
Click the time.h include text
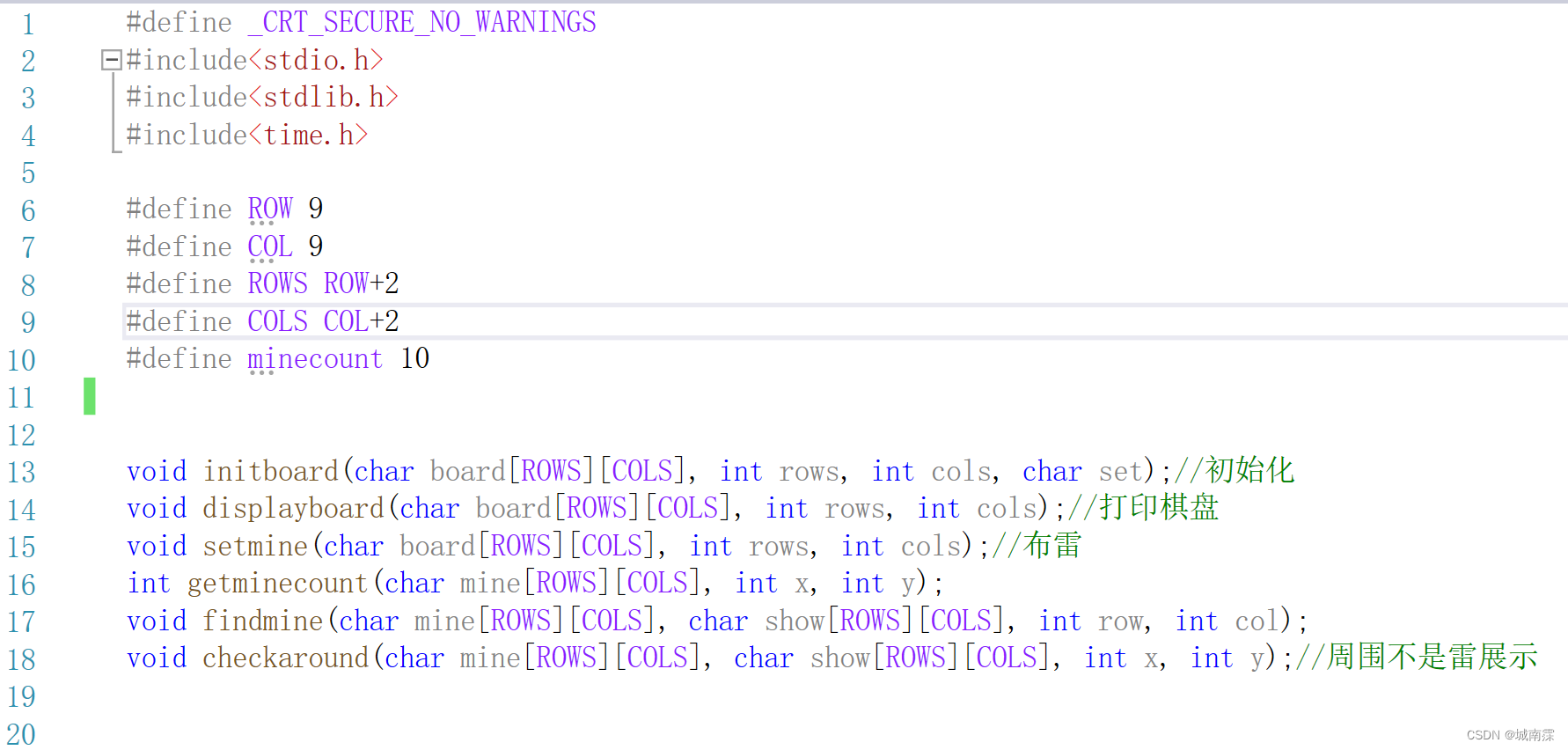(x=309, y=135)
